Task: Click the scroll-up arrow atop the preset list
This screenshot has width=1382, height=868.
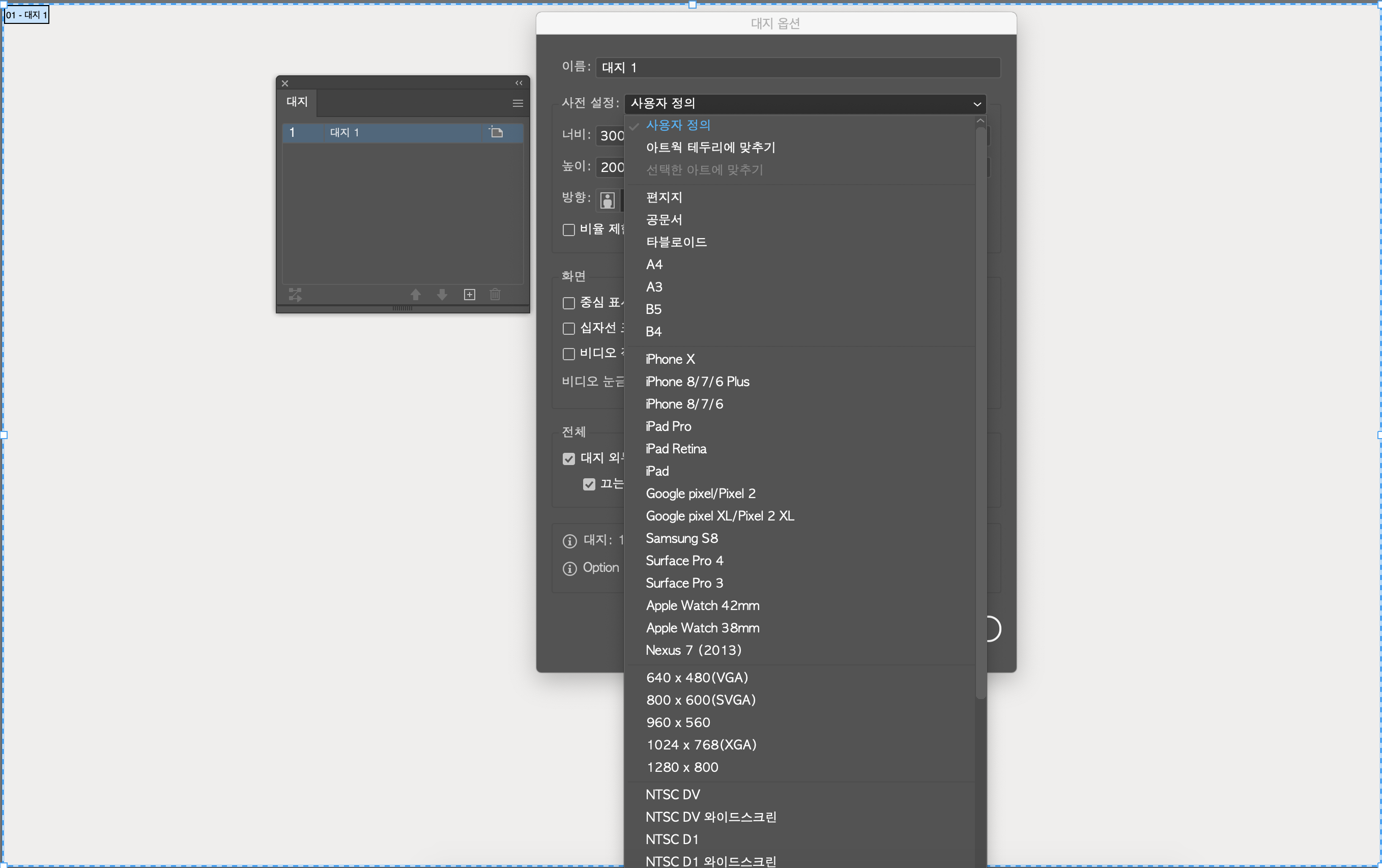Action: [980, 121]
